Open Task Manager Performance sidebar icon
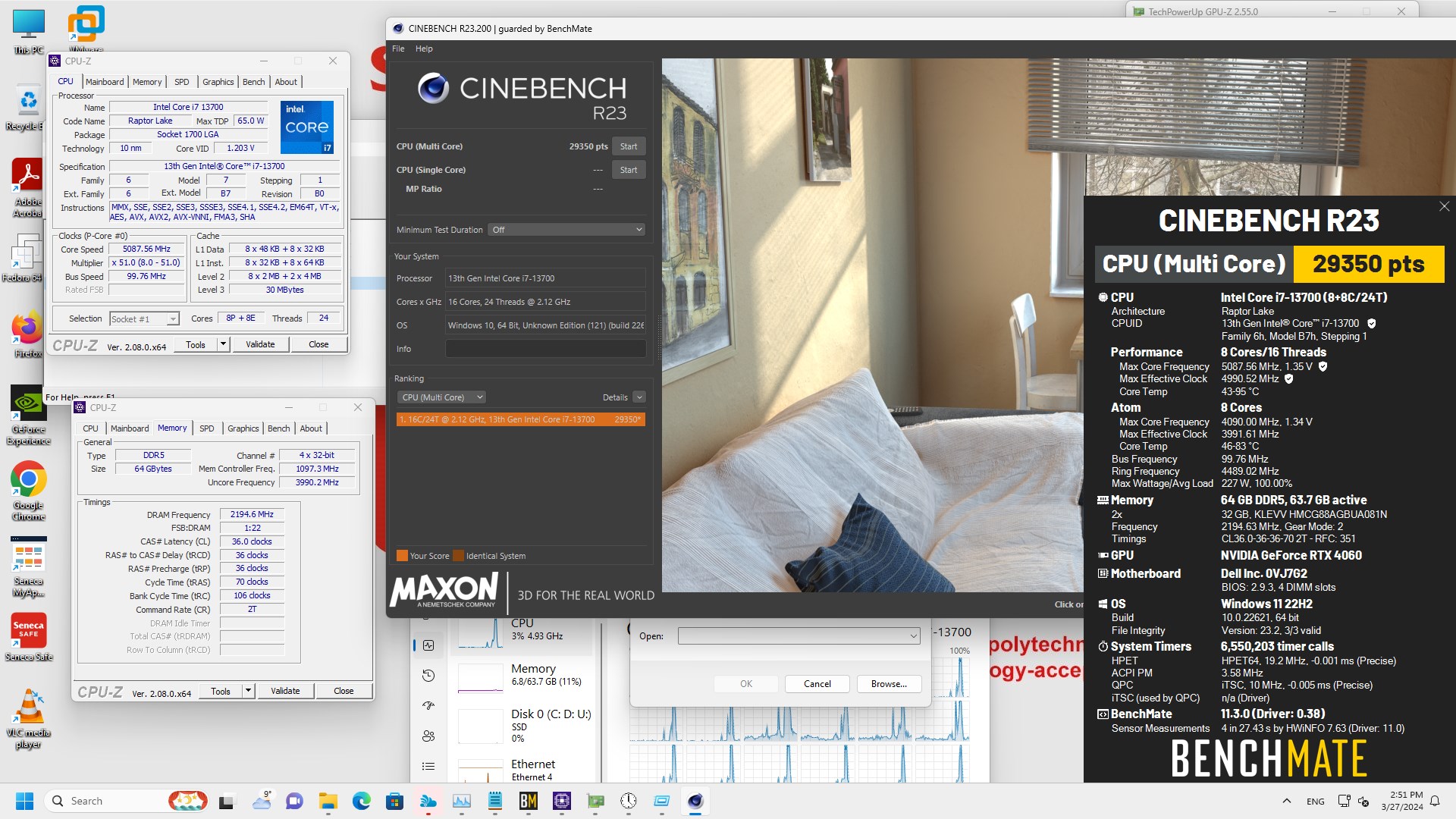Screen dimensions: 1456x819 click(x=428, y=645)
